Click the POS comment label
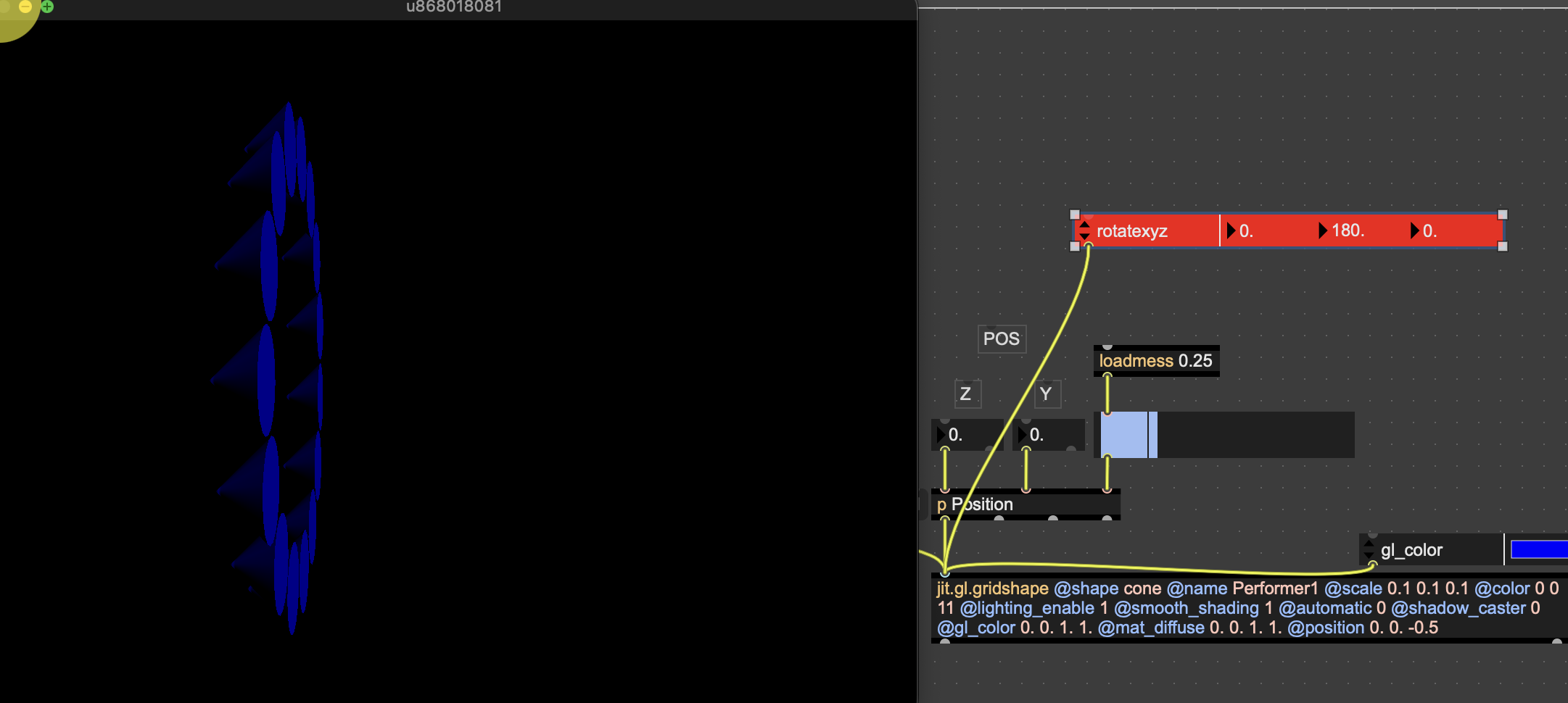Viewport: 1568px width, 703px height. coord(1002,339)
